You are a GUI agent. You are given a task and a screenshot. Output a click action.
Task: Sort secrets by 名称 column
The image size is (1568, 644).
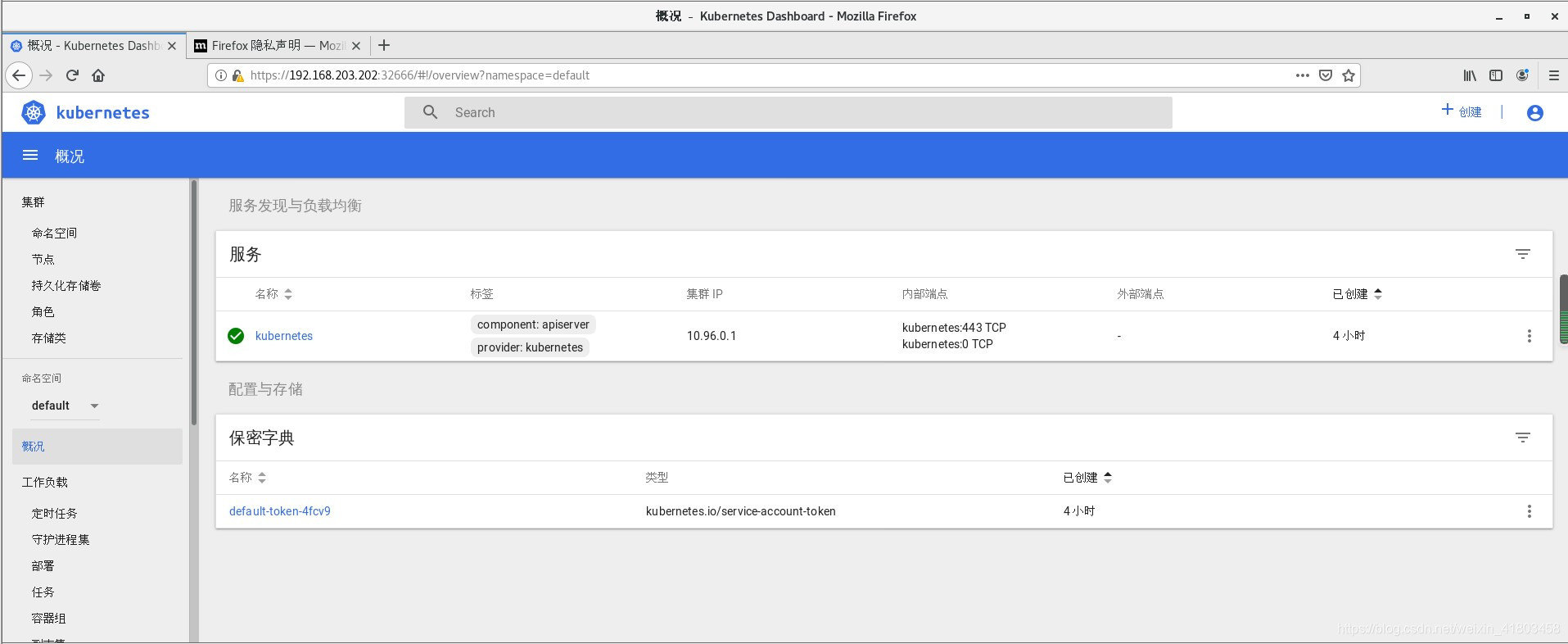coord(247,478)
